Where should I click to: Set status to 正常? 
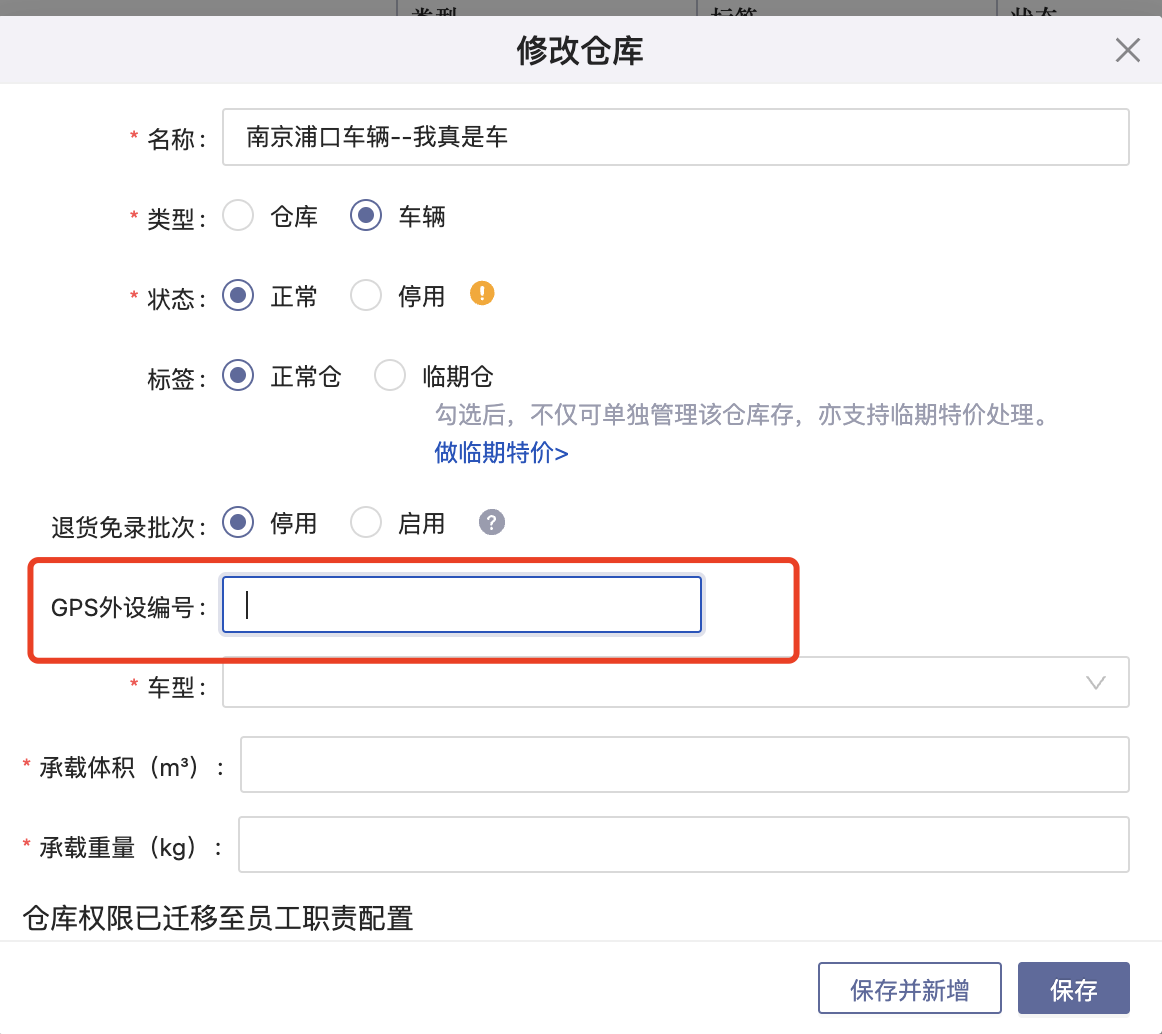click(238, 295)
